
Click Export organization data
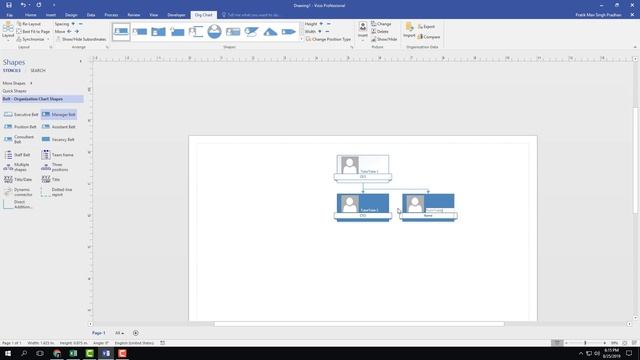point(426,27)
